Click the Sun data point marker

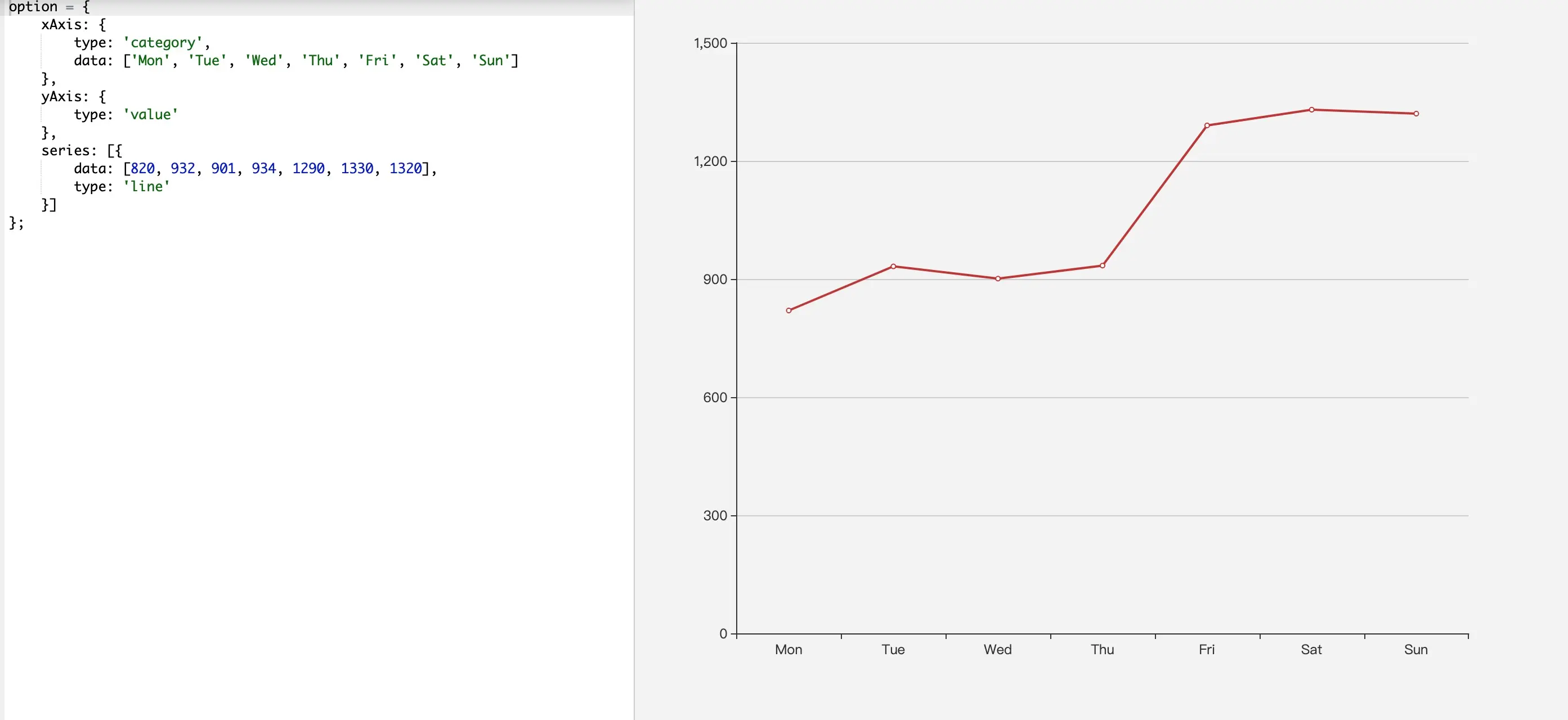click(x=1416, y=114)
